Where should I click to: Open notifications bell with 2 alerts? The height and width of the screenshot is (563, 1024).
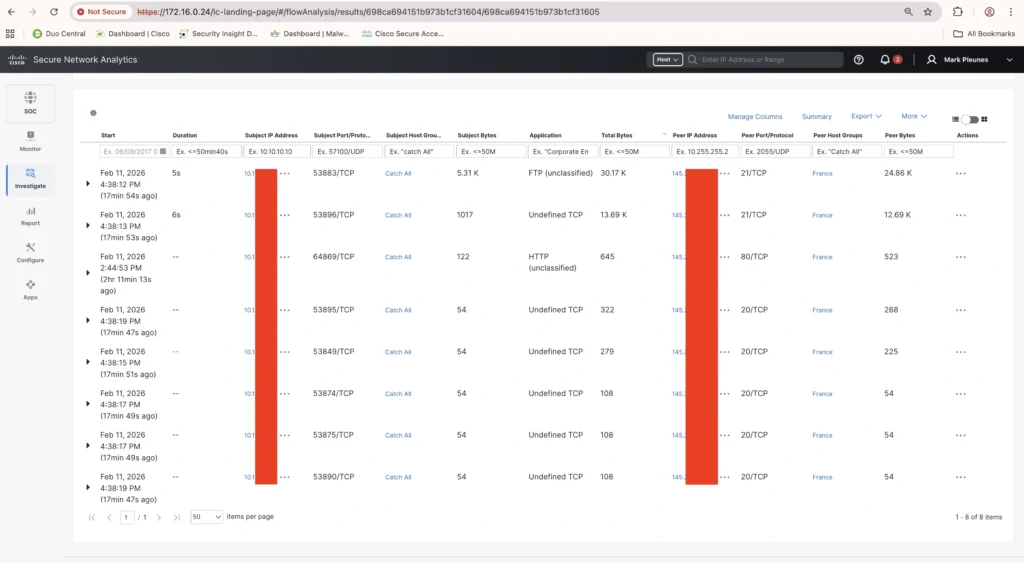tap(885, 60)
